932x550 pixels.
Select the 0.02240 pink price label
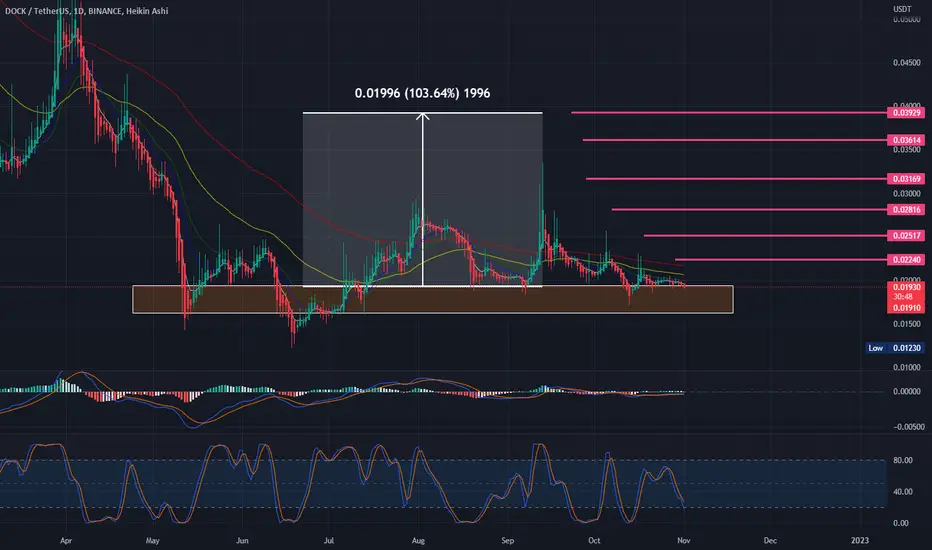pos(906,259)
